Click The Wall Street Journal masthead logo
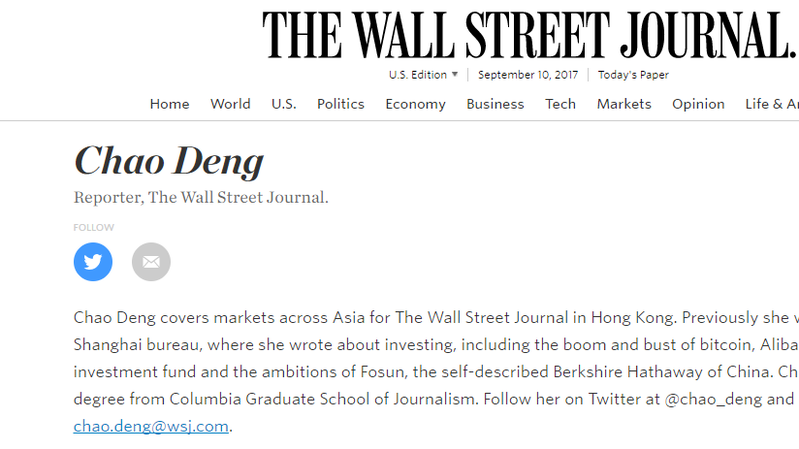799x449 pixels. click(x=529, y=35)
